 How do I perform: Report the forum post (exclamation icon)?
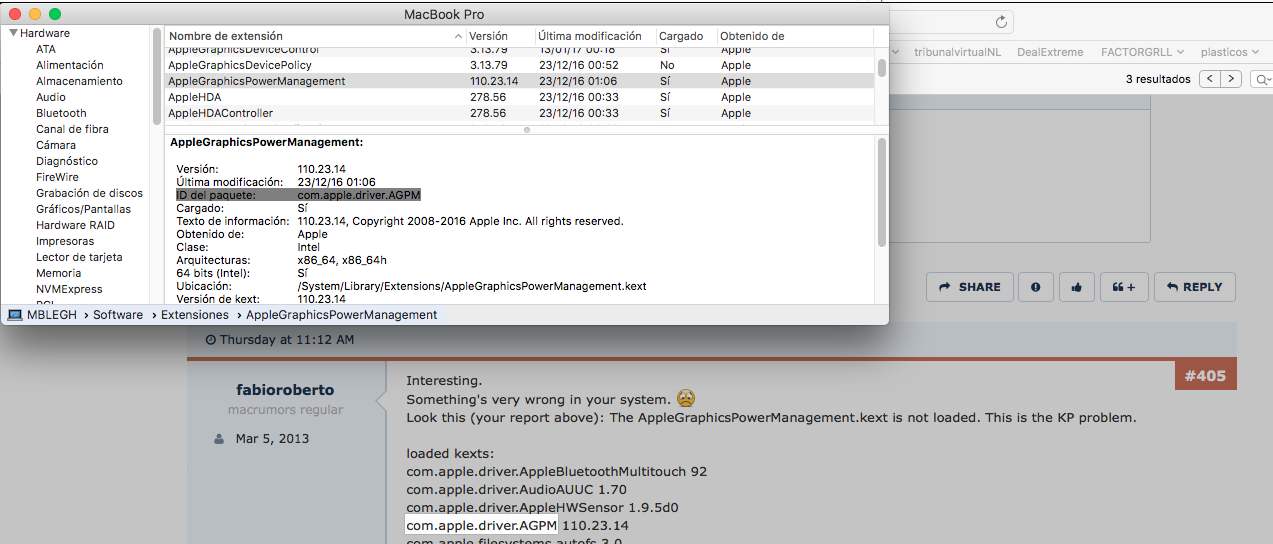[x=1035, y=287]
